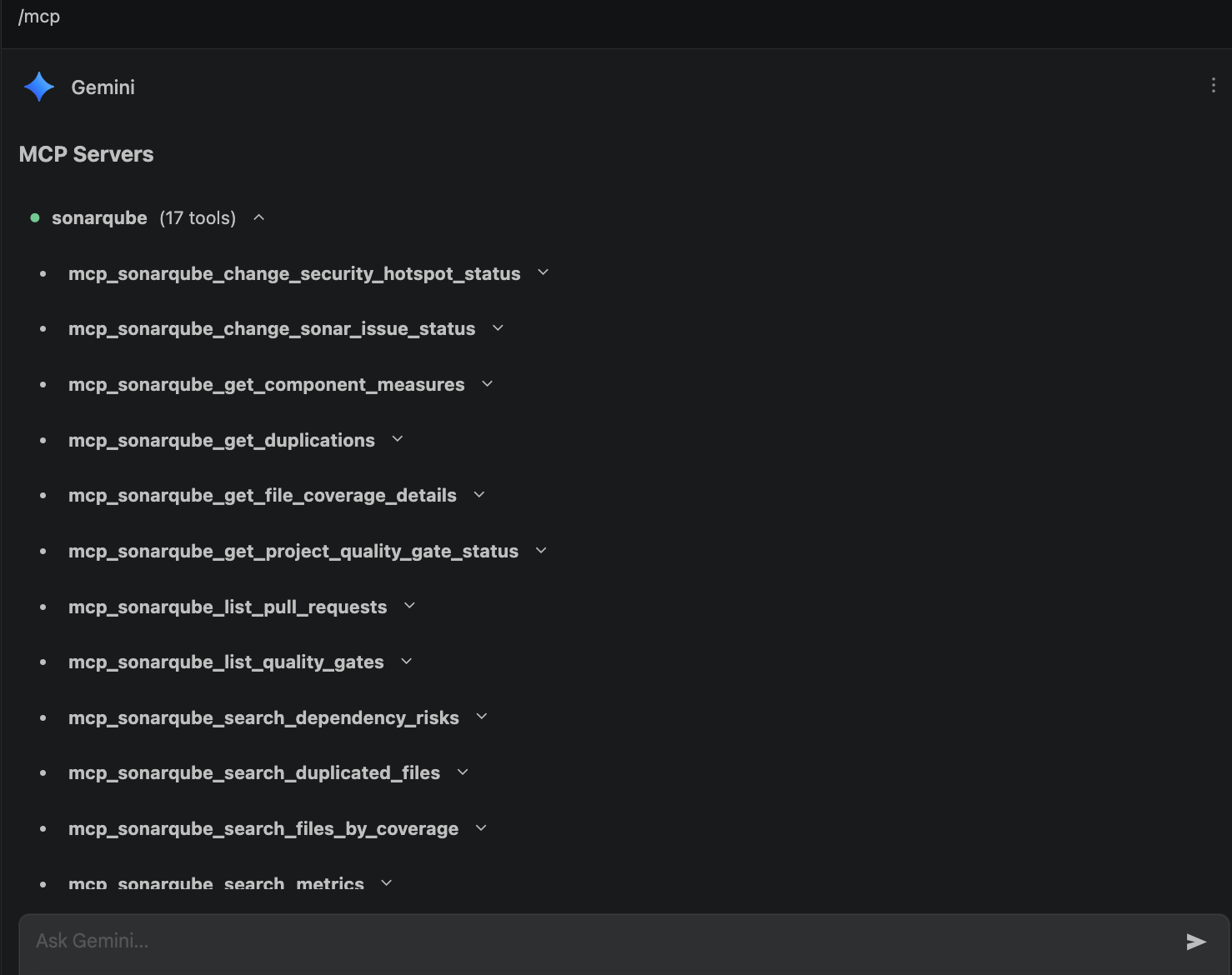Expand the get_component_measures tool chevron
This screenshot has width=1232, height=975.
[x=488, y=384]
